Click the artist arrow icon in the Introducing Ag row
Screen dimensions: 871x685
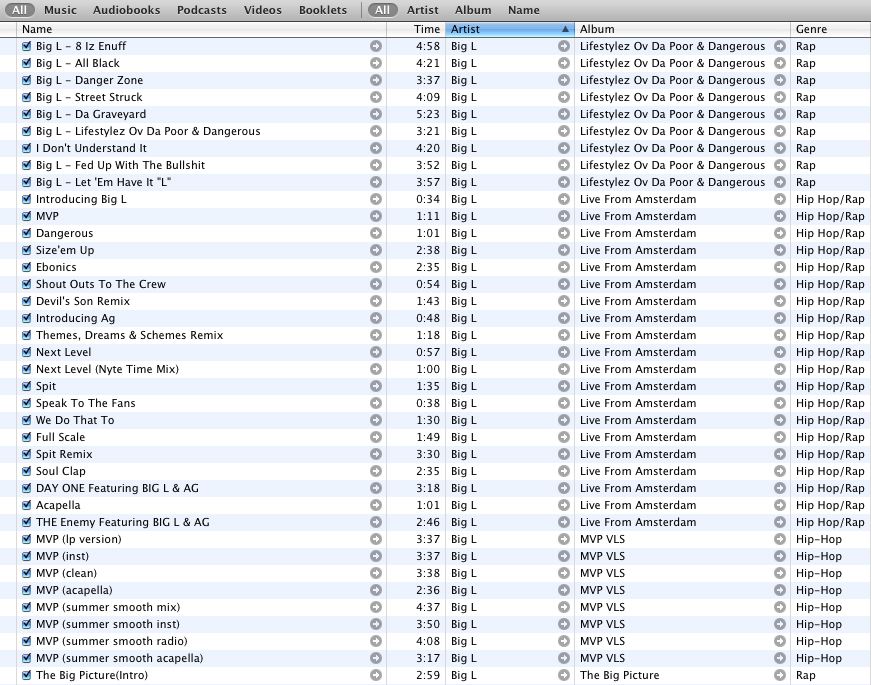coord(564,318)
